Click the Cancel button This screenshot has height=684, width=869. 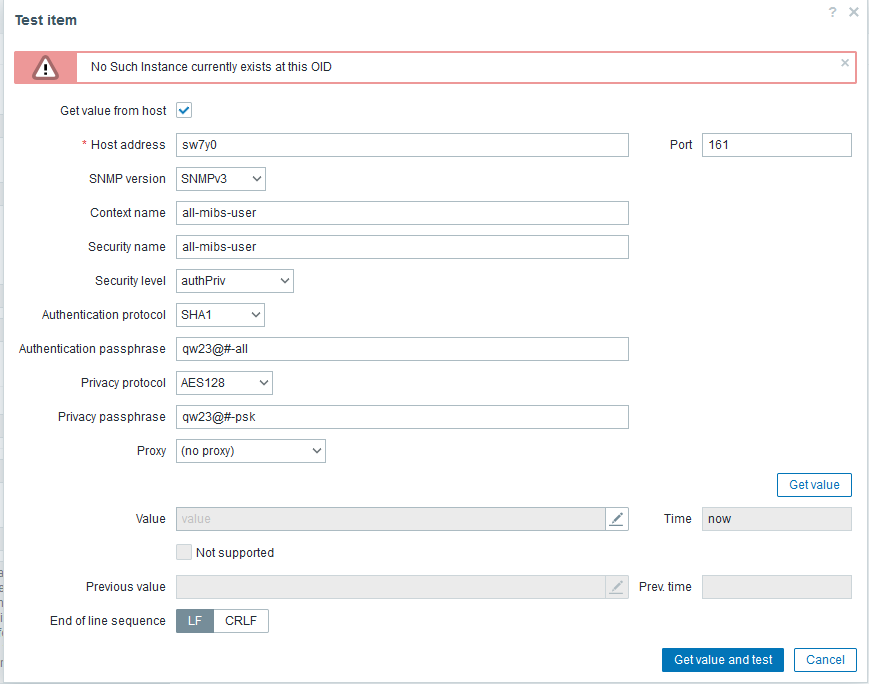point(825,660)
